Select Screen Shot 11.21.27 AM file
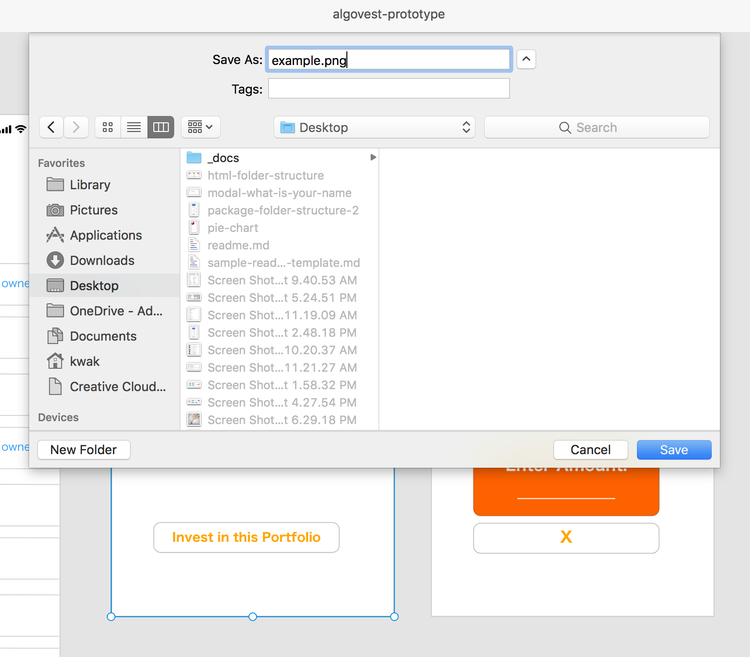 (279, 367)
